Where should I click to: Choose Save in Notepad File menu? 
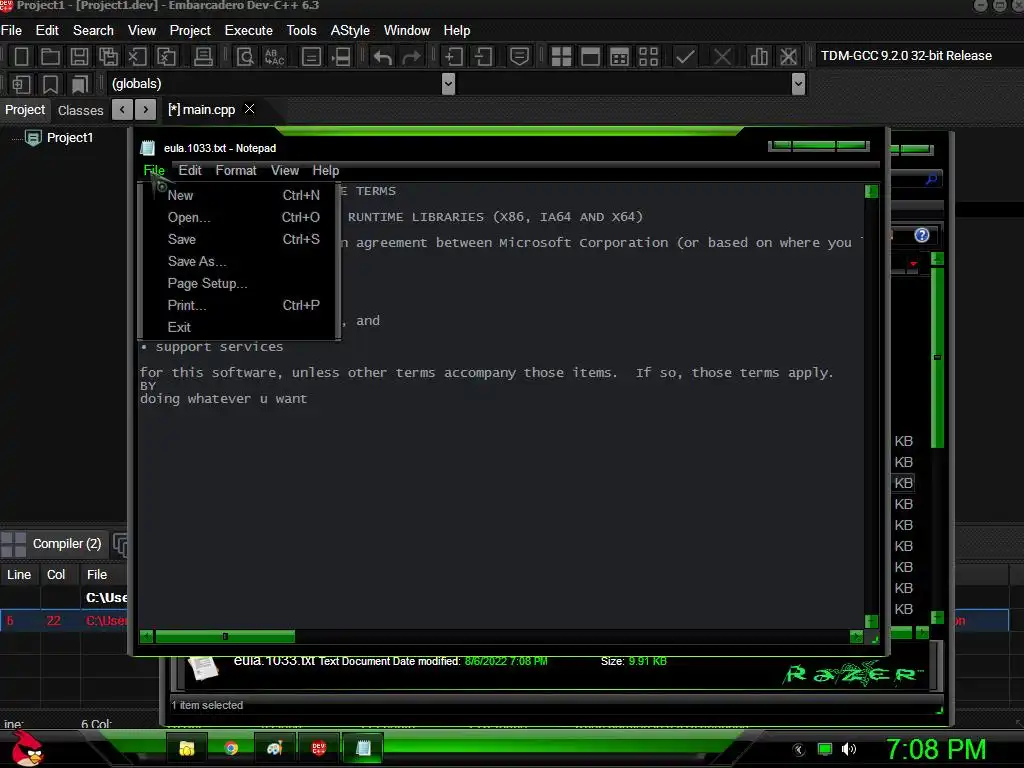pyautogui.click(x=239, y=240)
